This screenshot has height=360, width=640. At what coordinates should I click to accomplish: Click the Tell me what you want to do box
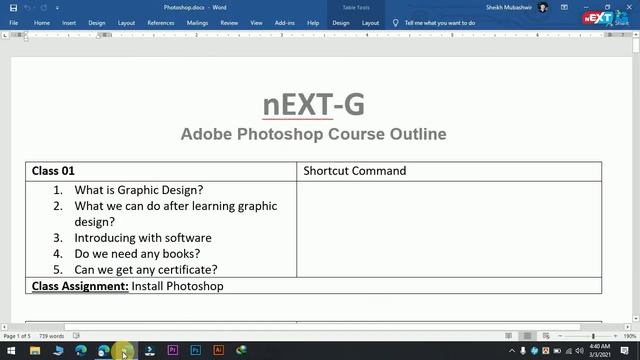[x=440, y=23]
